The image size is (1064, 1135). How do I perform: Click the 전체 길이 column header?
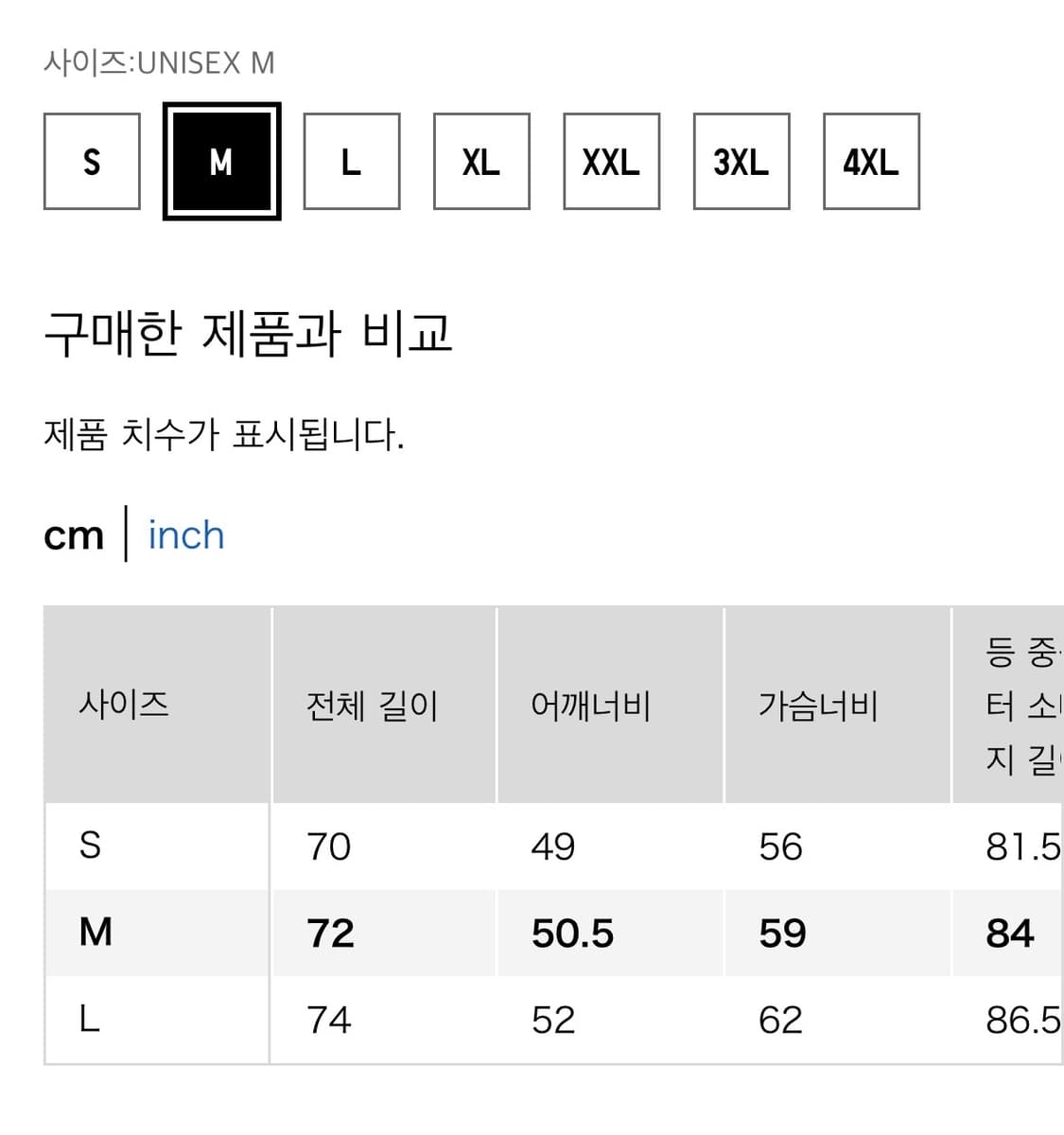click(x=372, y=706)
